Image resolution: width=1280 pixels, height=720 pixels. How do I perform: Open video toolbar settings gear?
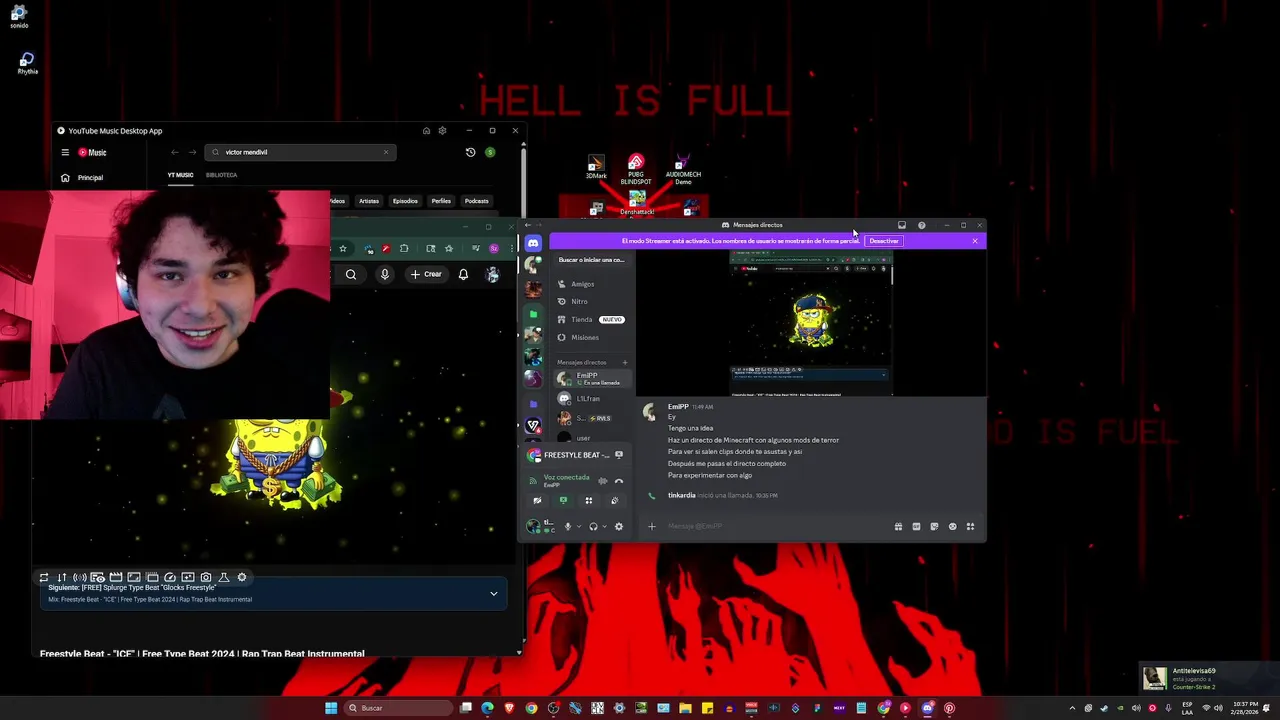242,577
